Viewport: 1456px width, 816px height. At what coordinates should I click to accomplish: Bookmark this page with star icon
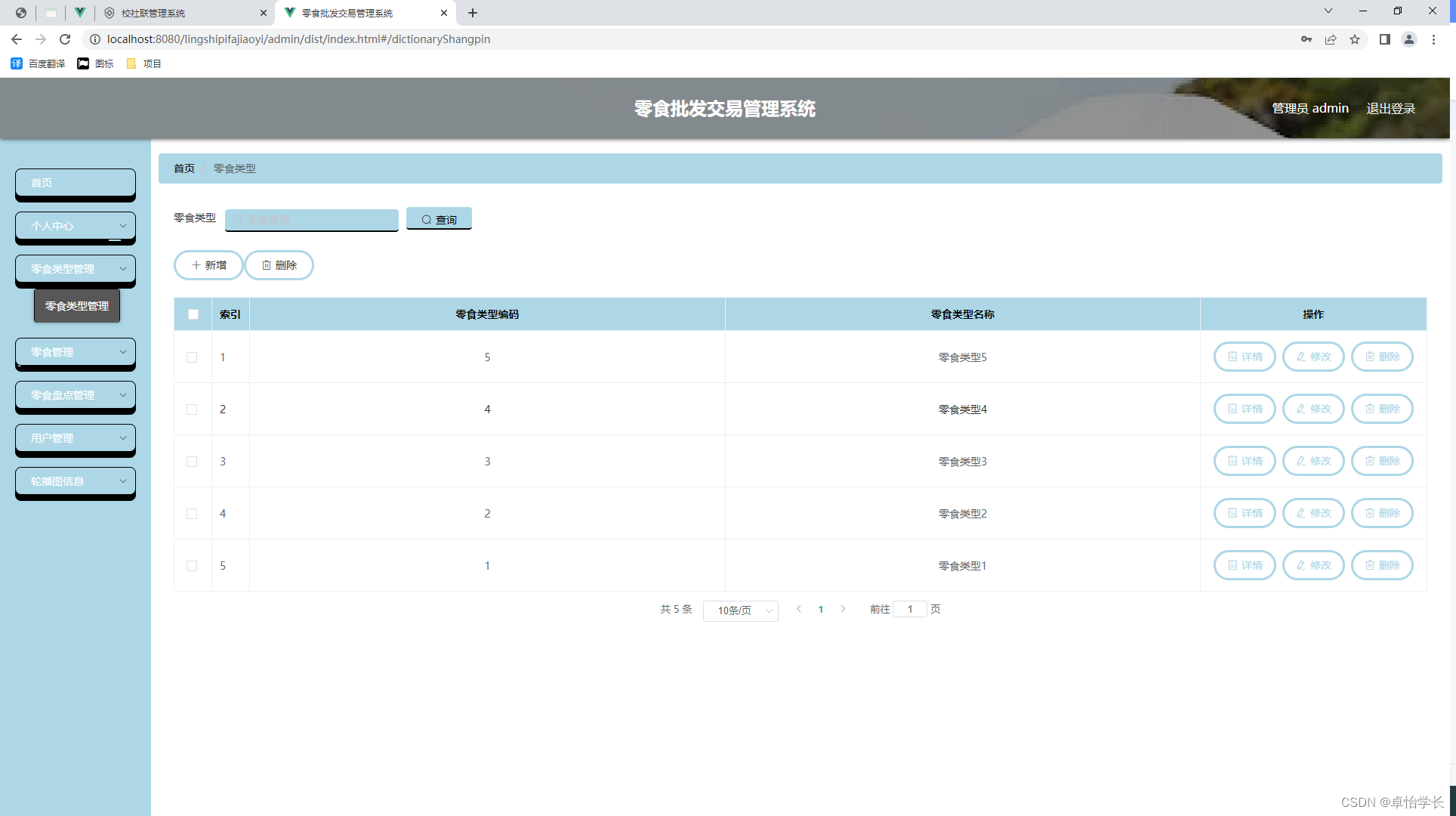click(1355, 39)
